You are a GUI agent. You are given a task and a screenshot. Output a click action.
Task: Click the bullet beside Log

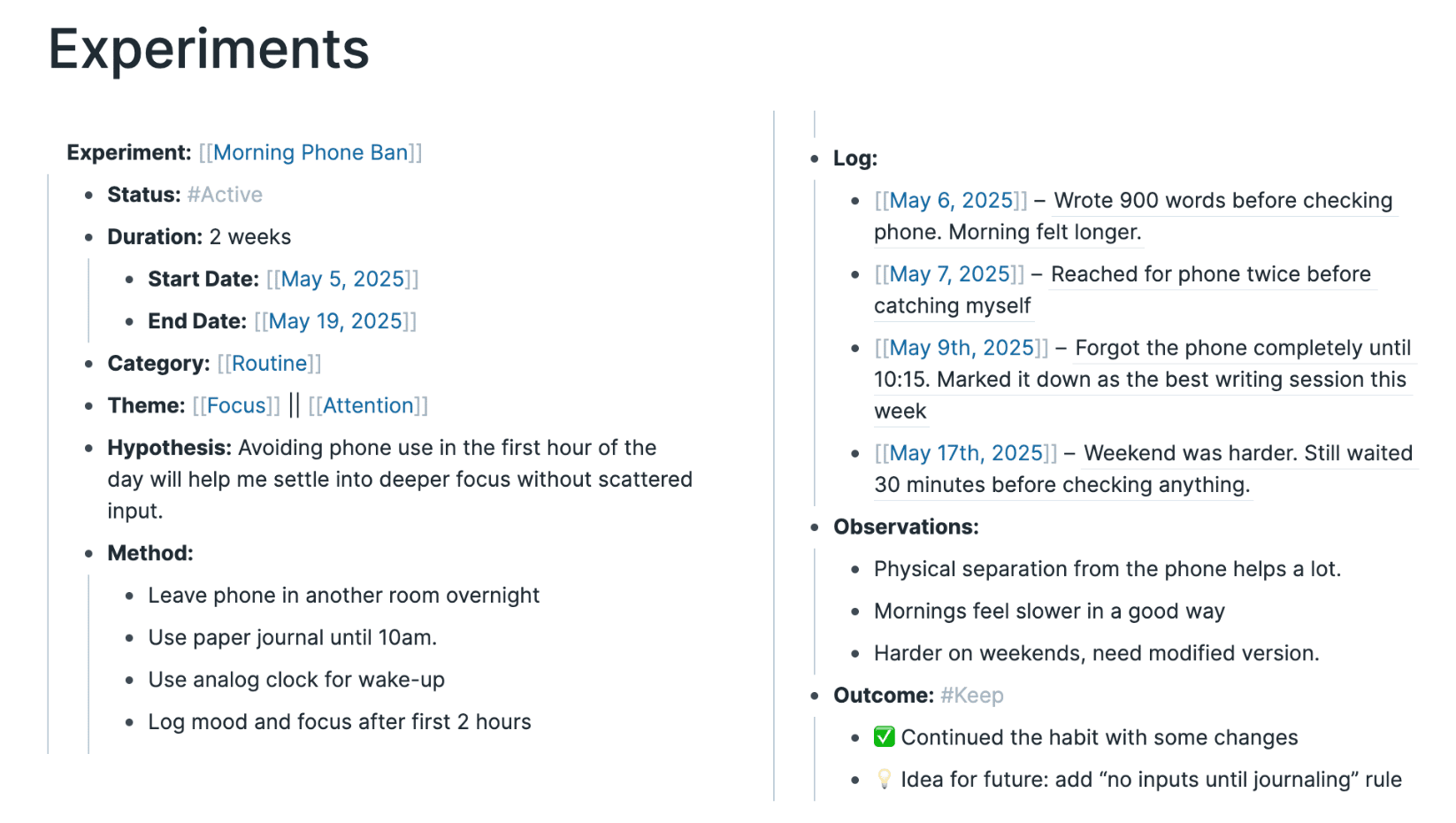pyautogui.click(x=815, y=159)
